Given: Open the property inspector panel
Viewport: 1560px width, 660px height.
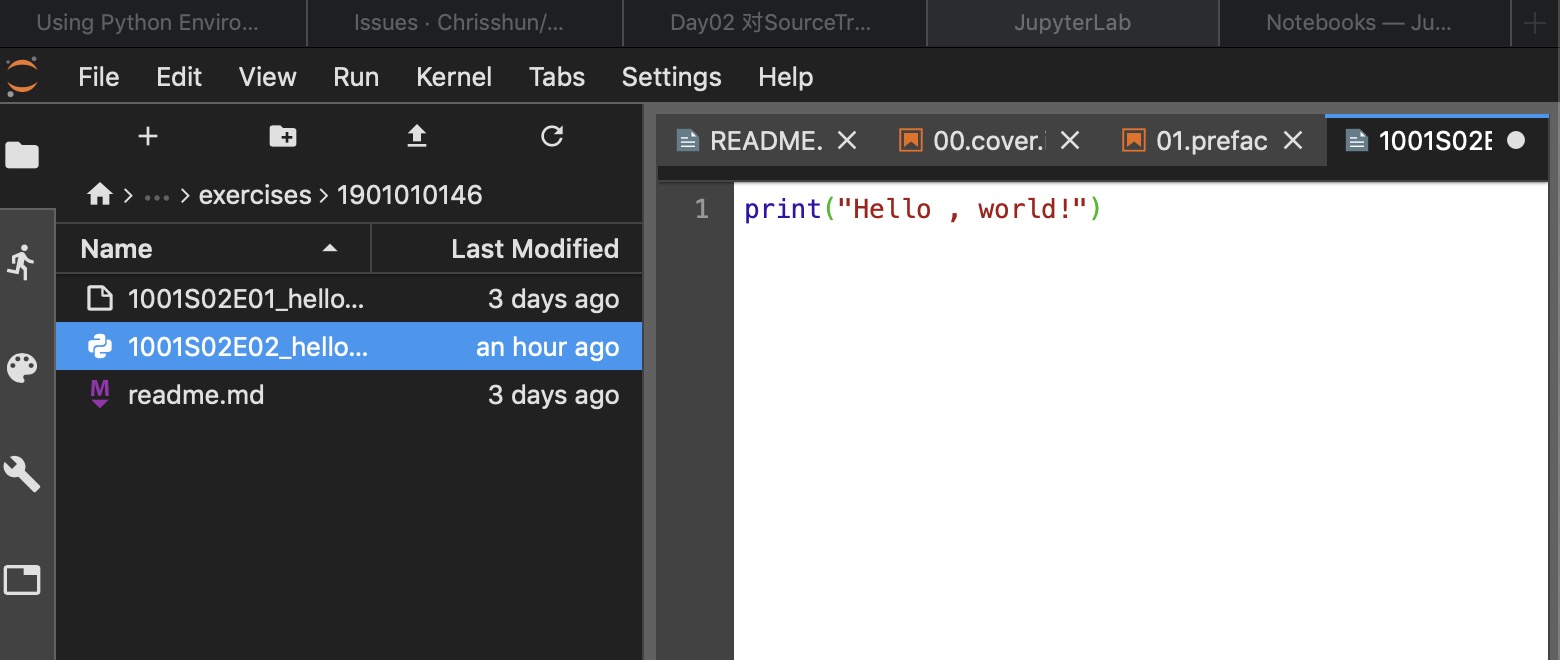Looking at the screenshot, I should pos(22,473).
